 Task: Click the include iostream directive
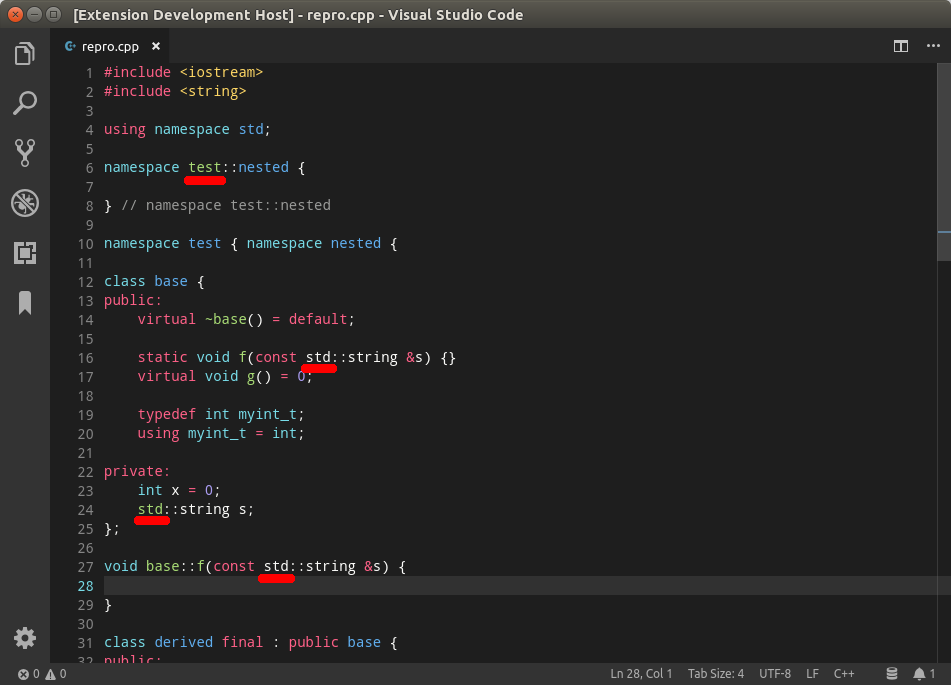click(183, 71)
